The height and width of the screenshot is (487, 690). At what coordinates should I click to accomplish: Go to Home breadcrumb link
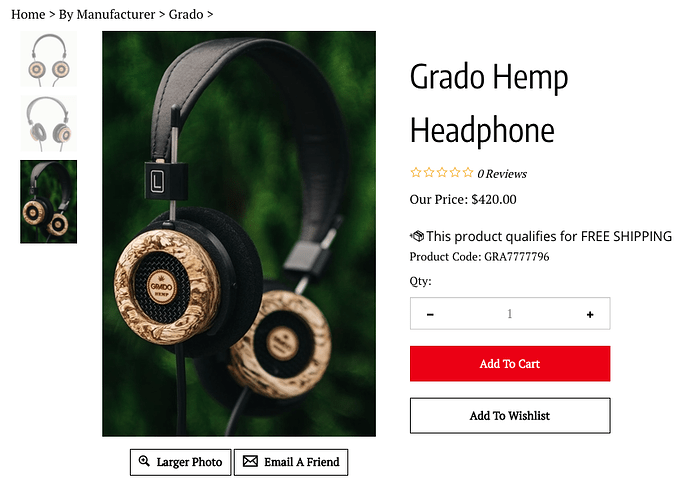pyautogui.click(x=28, y=15)
